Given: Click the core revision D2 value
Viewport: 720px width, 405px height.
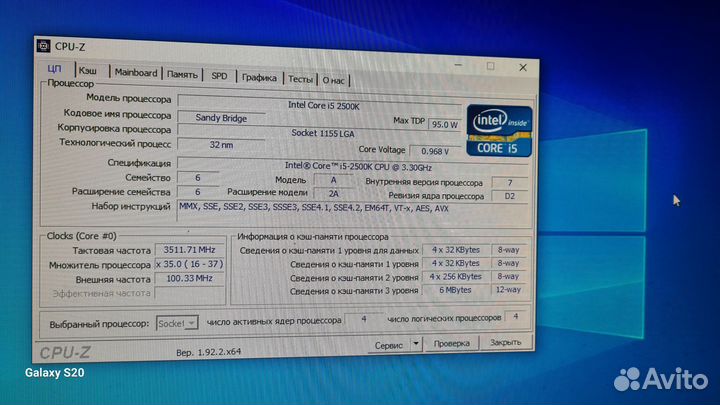Looking at the screenshot, I should point(510,196).
